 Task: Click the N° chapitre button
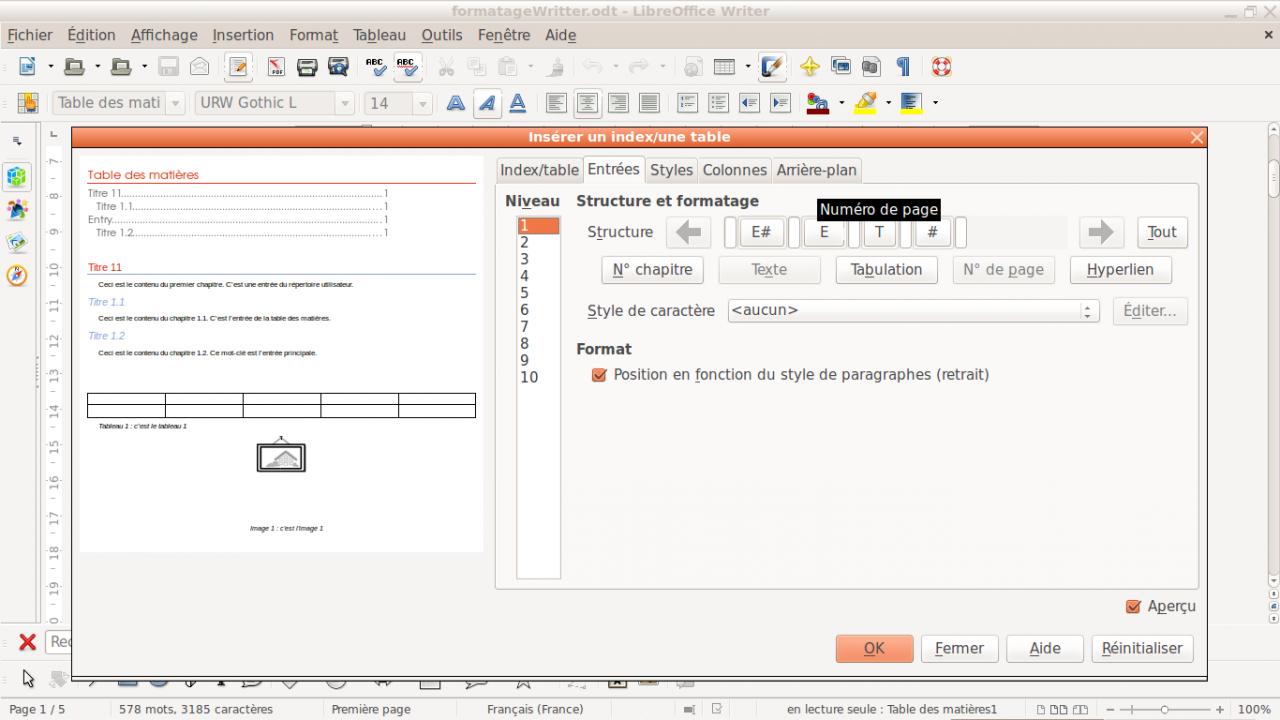click(652, 270)
